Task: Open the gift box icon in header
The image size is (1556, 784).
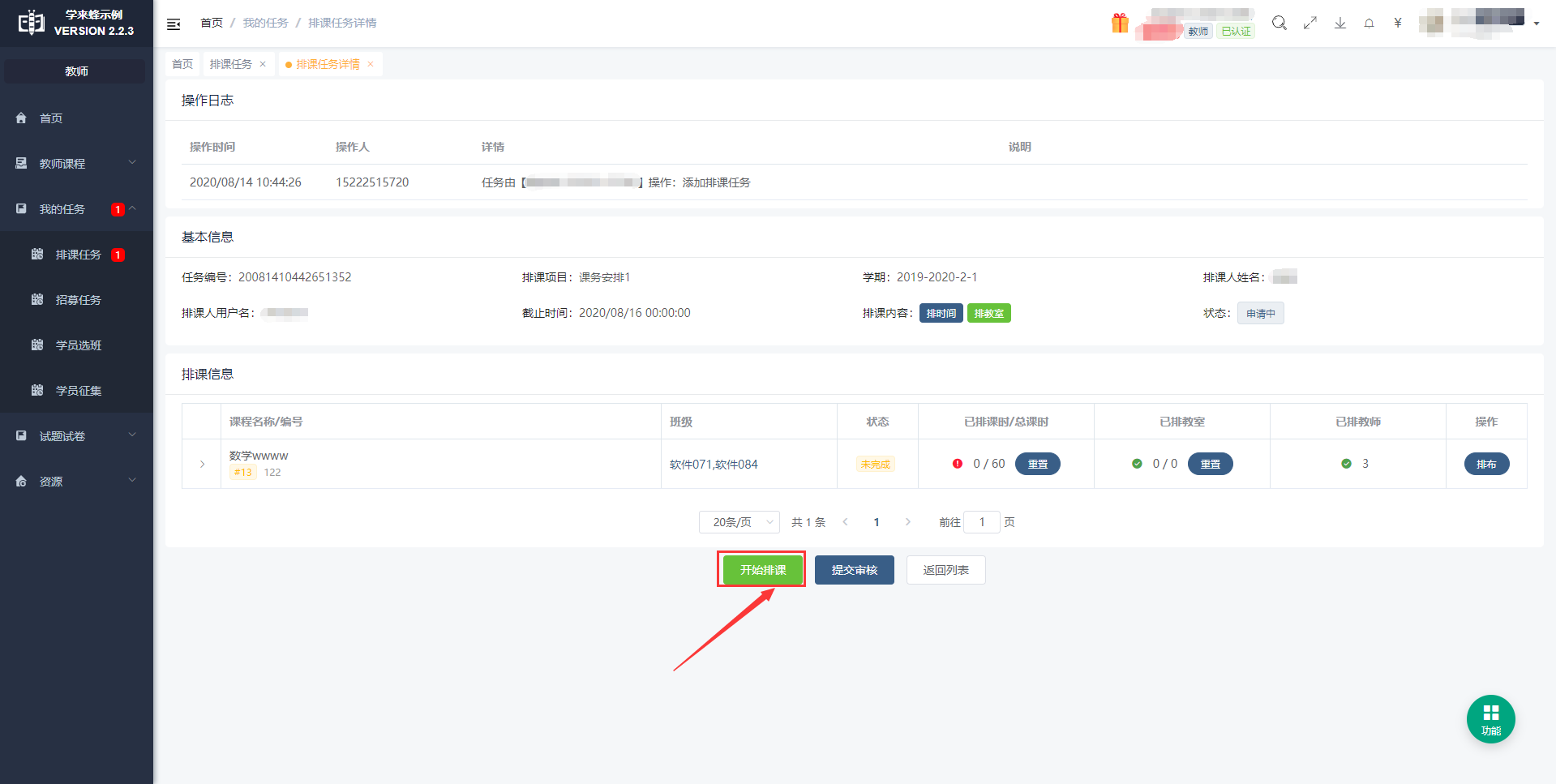Action: pyautogui.click(x=1120, y=24)
